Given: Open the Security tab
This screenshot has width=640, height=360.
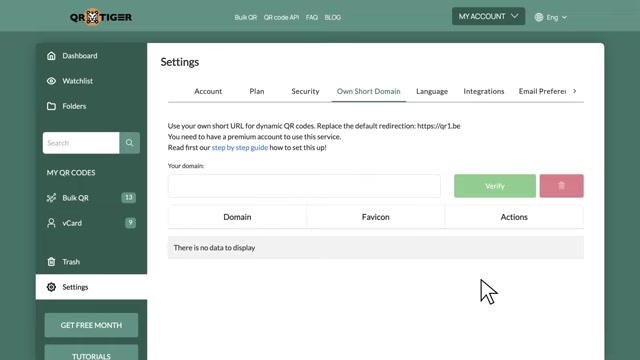Looking at the screenshot, I should [305, 91].
